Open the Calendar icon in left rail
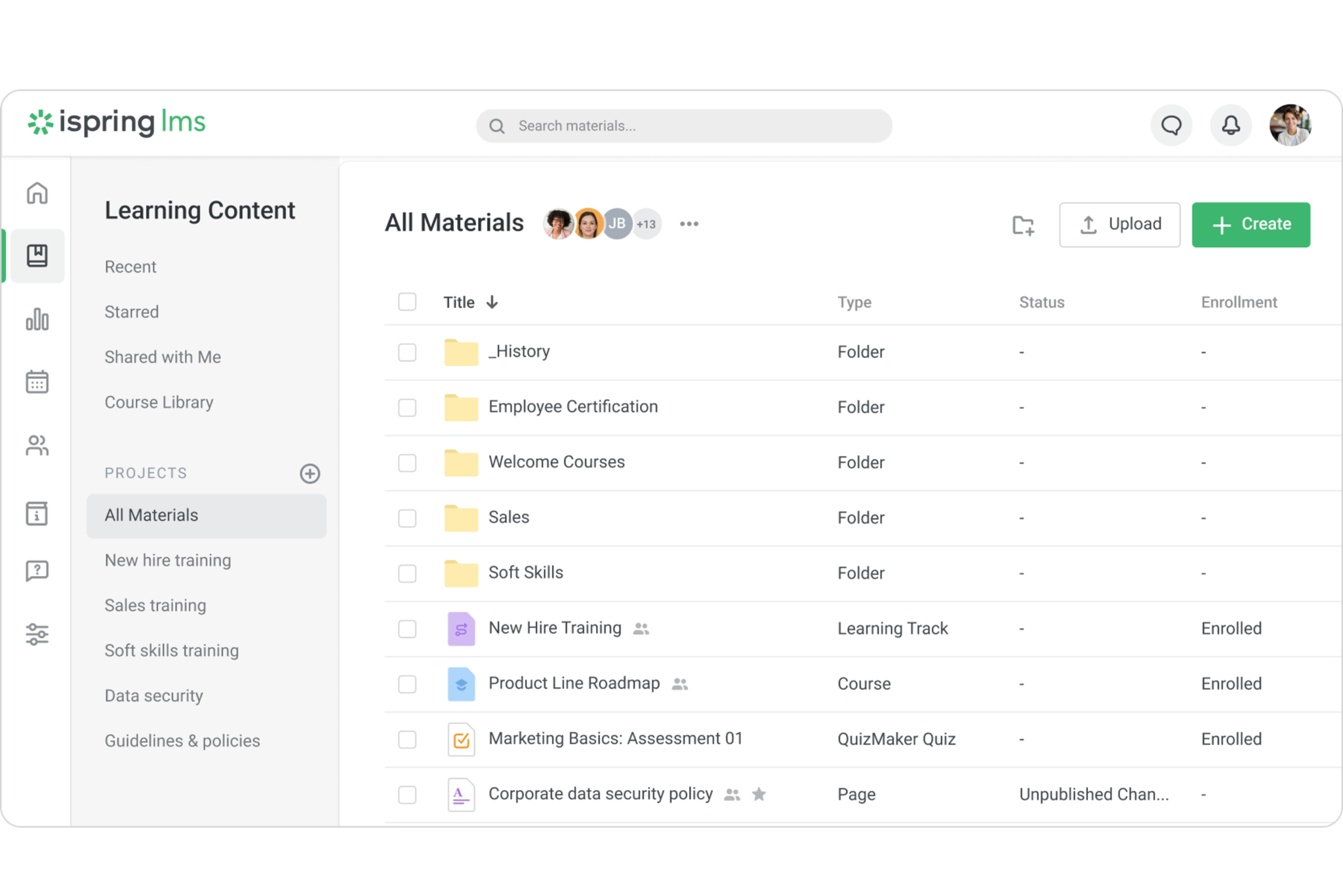Screen dimensions: 1343x896 pos(37,381)
